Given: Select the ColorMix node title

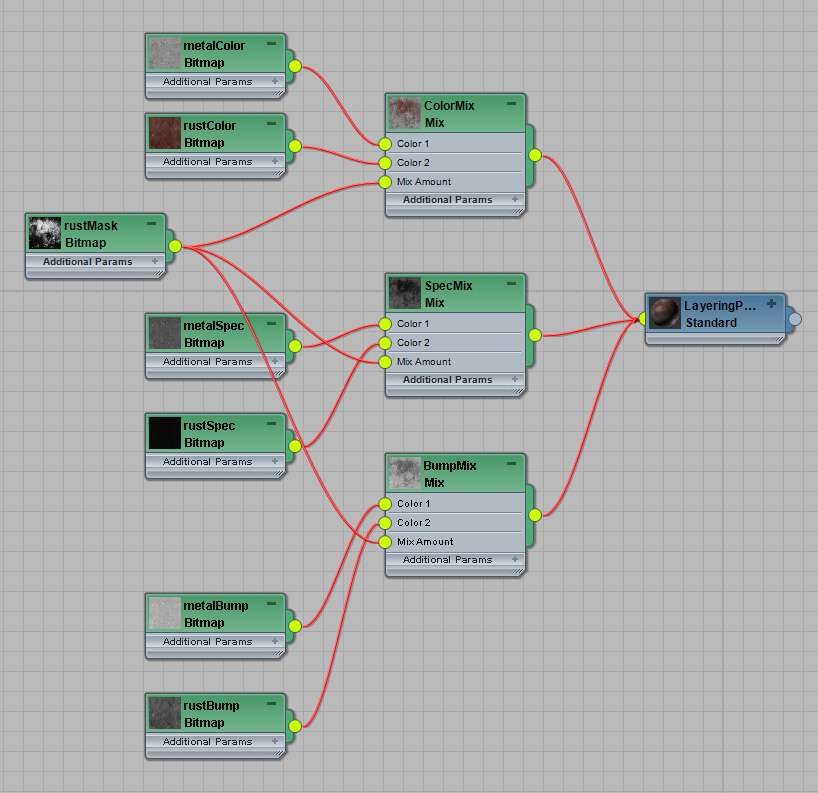Looking at the screenshot, I should pos(449,105).
